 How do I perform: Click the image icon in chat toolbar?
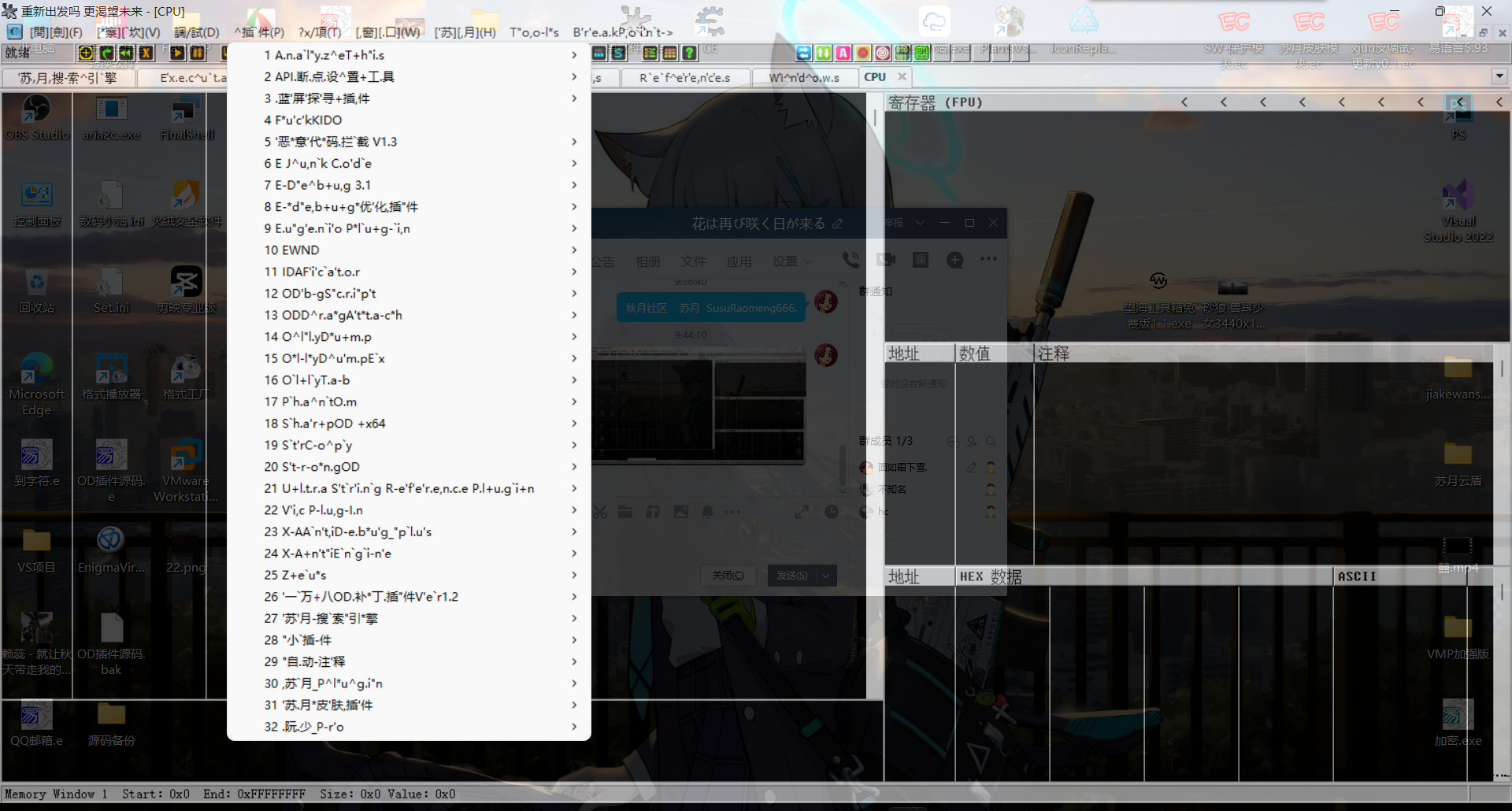click(681, 512)
